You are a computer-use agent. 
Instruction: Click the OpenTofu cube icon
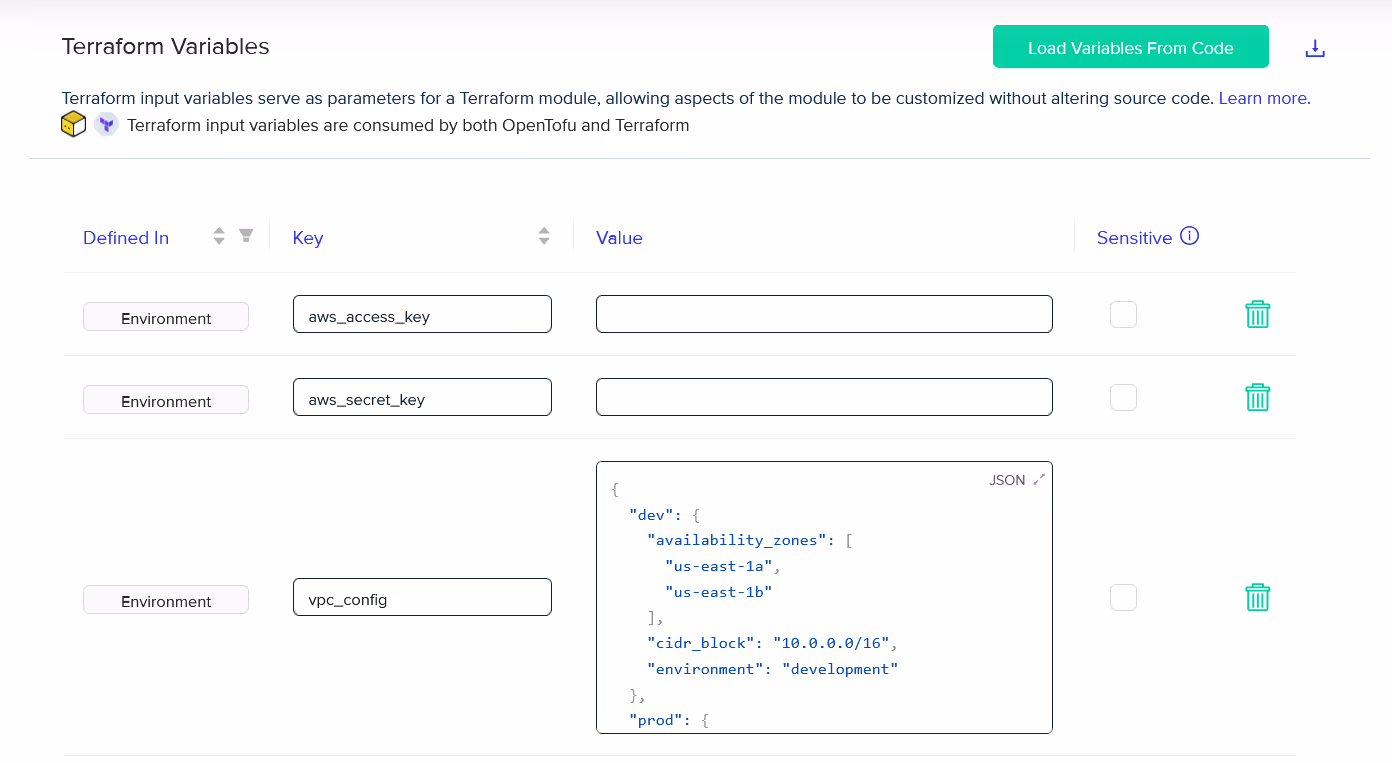pos(73,125)
